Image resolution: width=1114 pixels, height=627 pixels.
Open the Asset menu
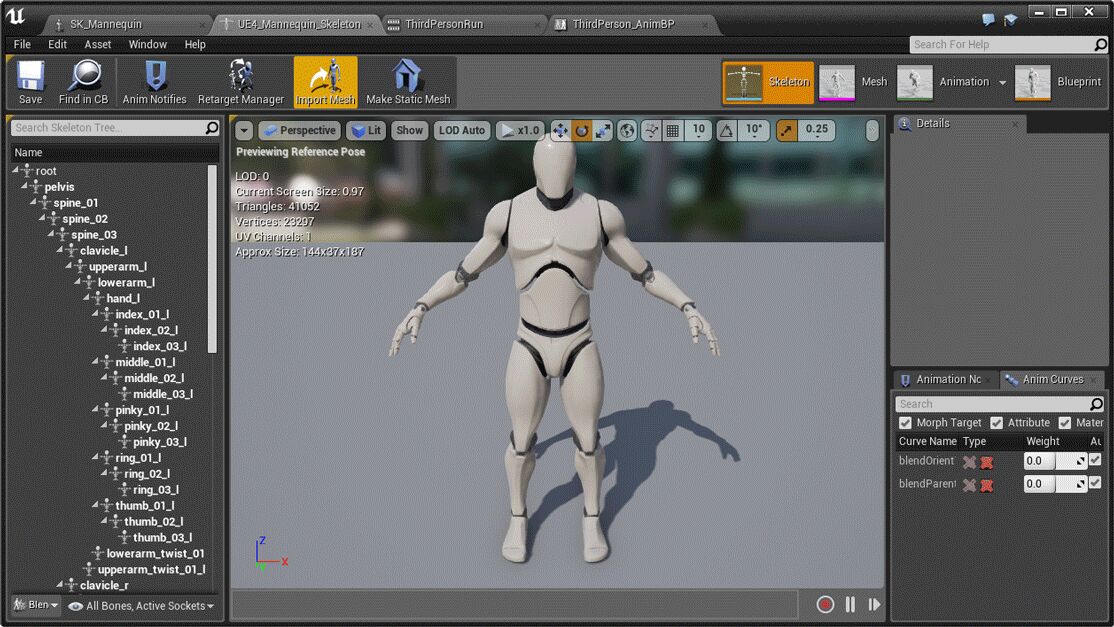click(98, 44)
